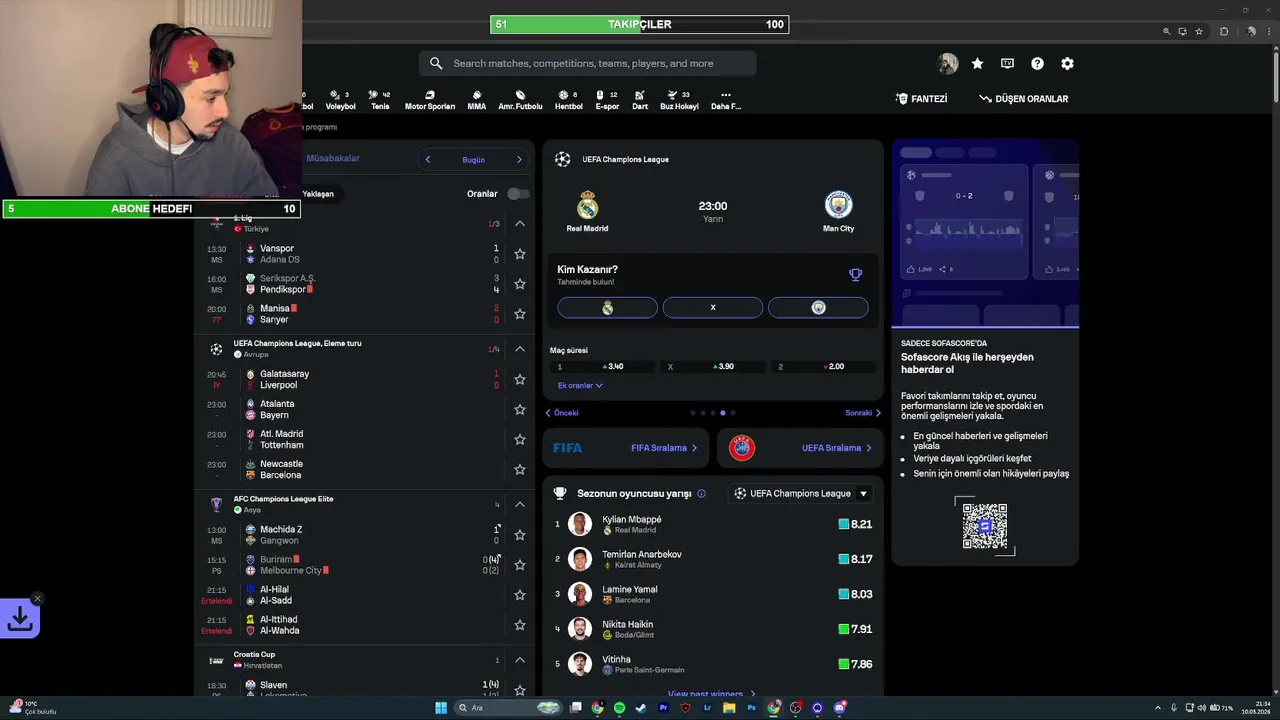1280x720 pixels.
Task: Open the Bugün date picker
Action: click(x=473, y=159)
